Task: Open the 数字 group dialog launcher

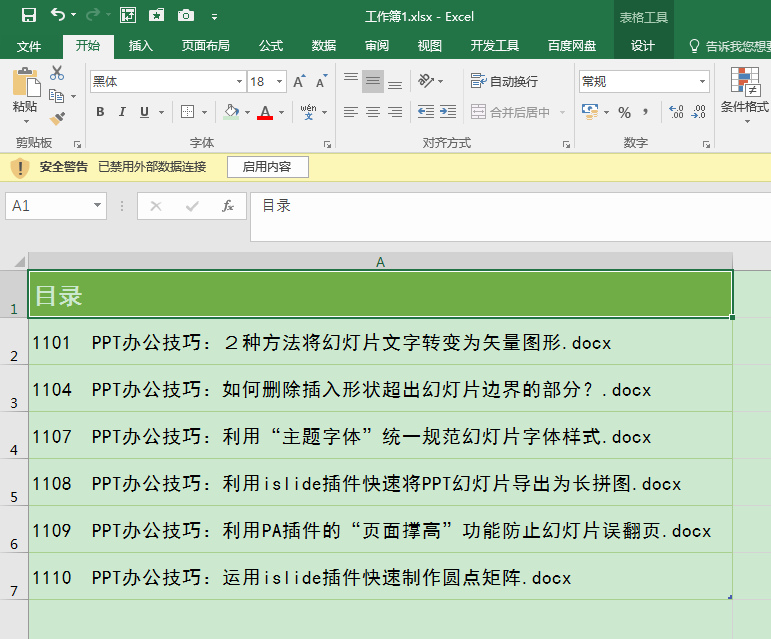Action: point(706,144)
